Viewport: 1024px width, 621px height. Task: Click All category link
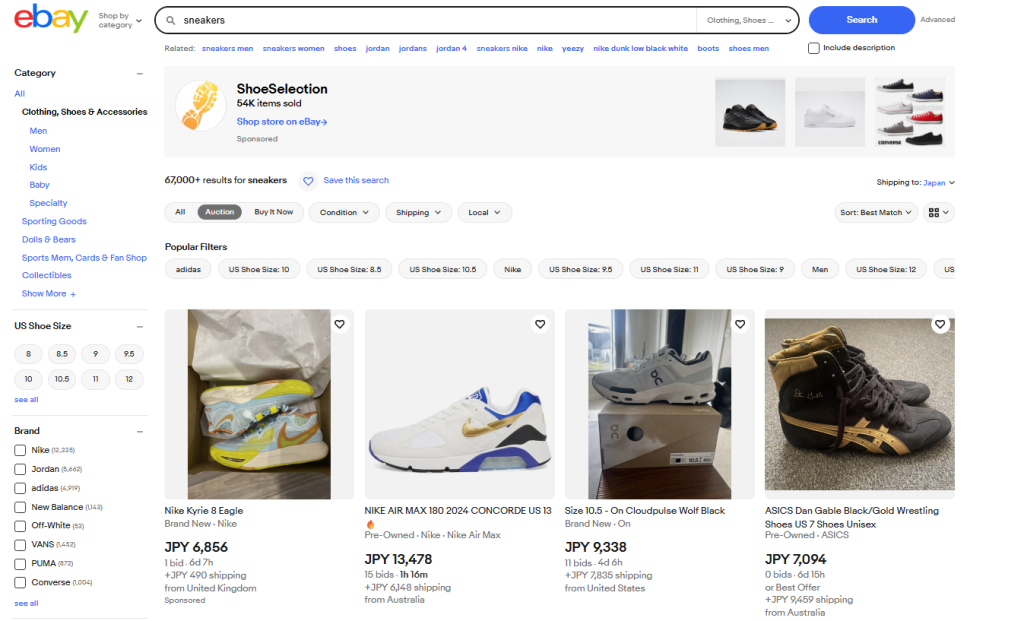20,94
